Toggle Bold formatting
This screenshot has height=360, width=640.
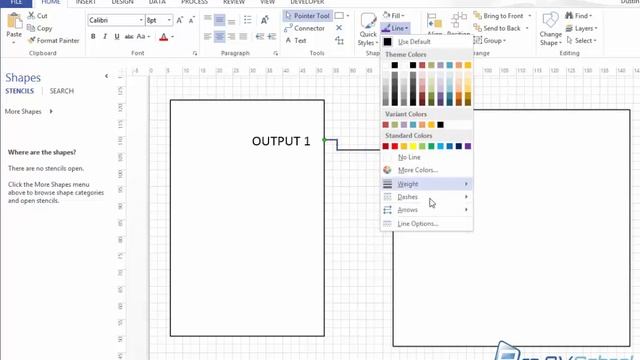point(93,37)
